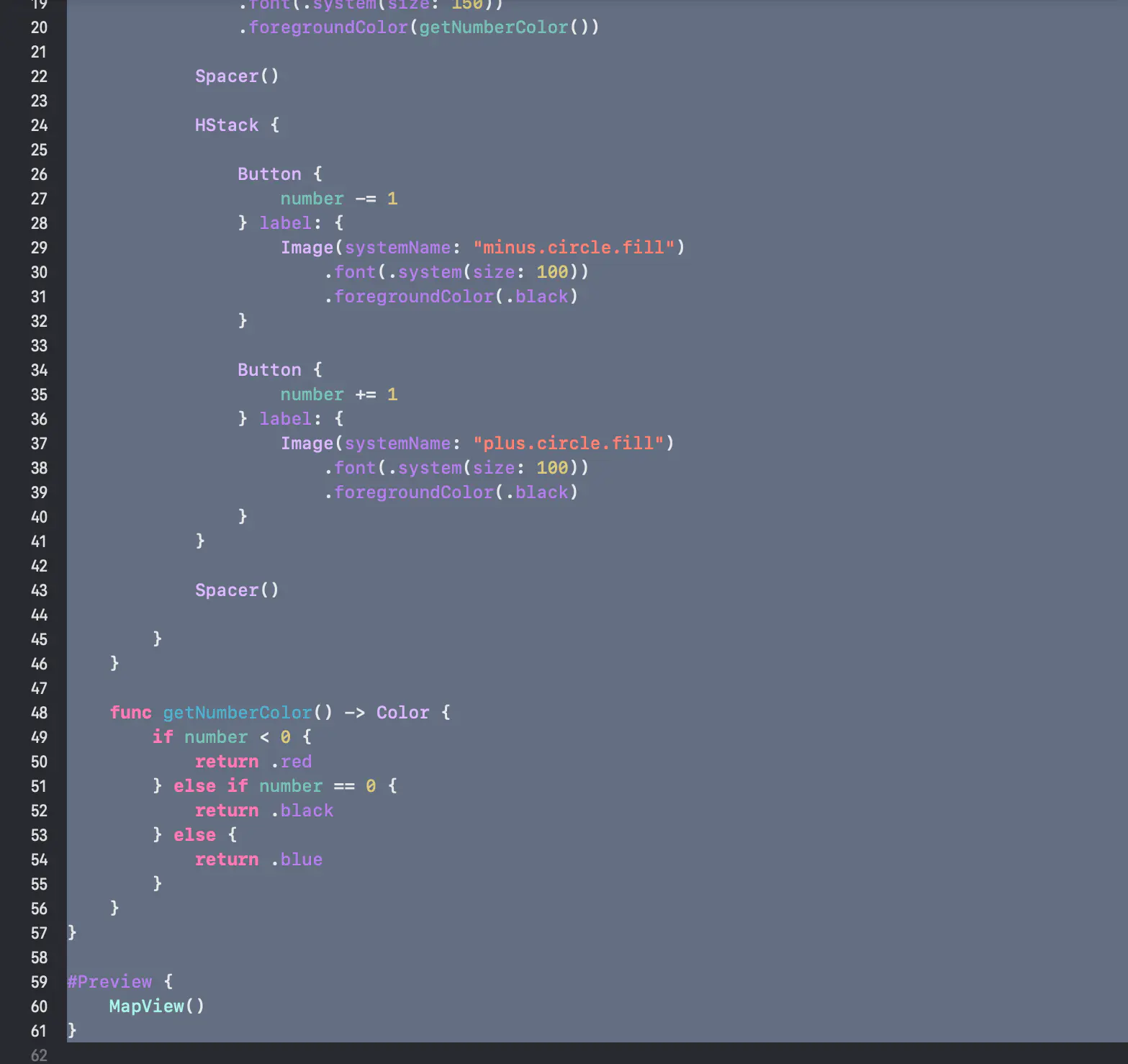Click the Button keyword on line 34
Viewport: 1128px width, 1064px height.
click(x=269, y=370)
